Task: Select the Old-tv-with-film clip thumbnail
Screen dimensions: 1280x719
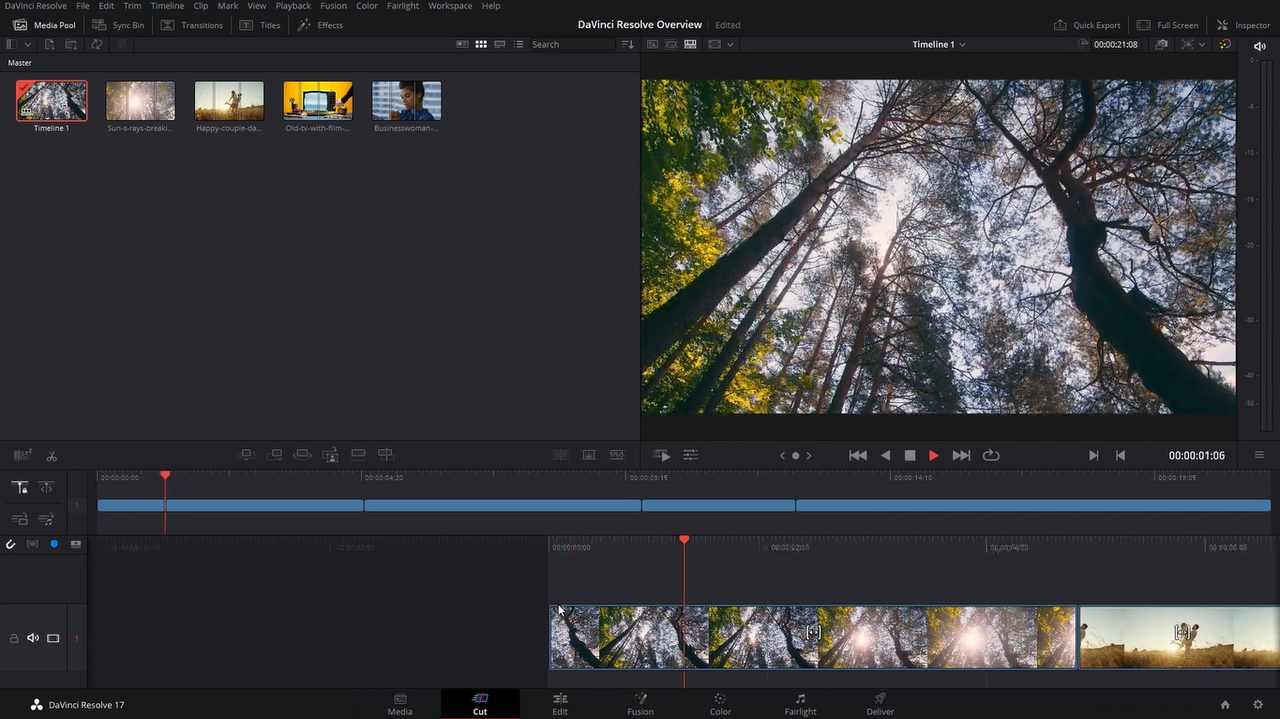Action: point(318,101)
